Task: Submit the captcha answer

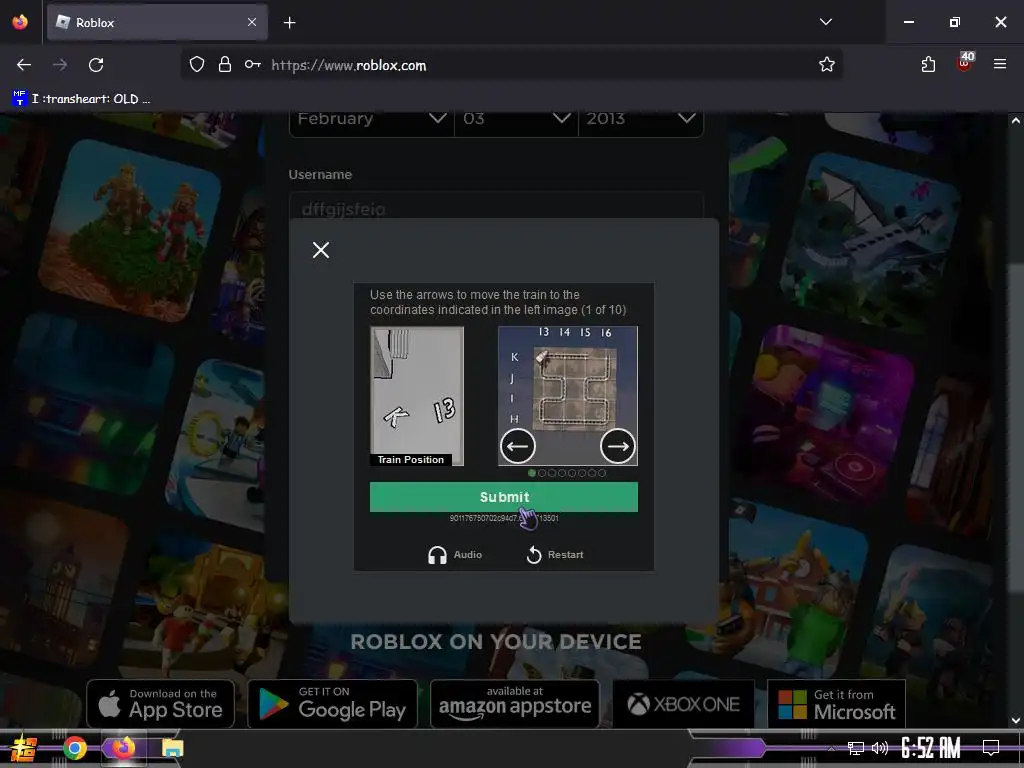Action: tap(504, 497)
